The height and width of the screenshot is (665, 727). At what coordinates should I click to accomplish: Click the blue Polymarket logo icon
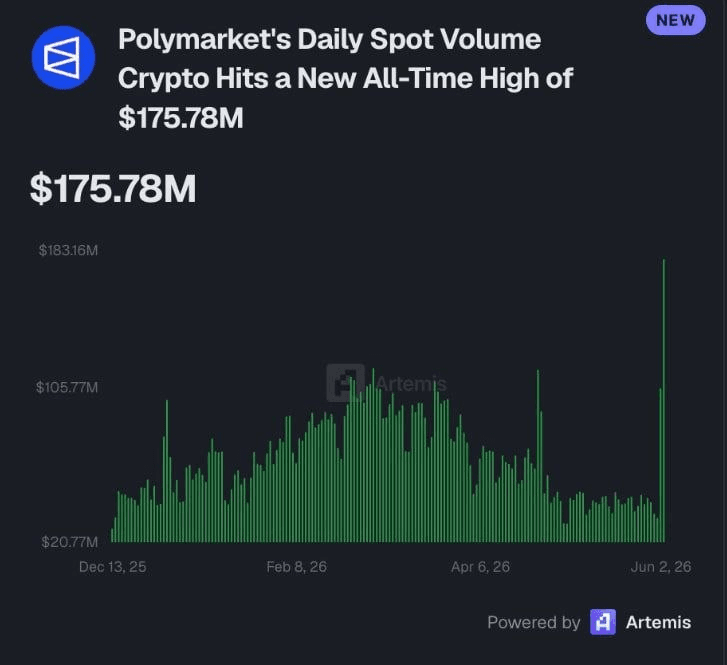64,58
